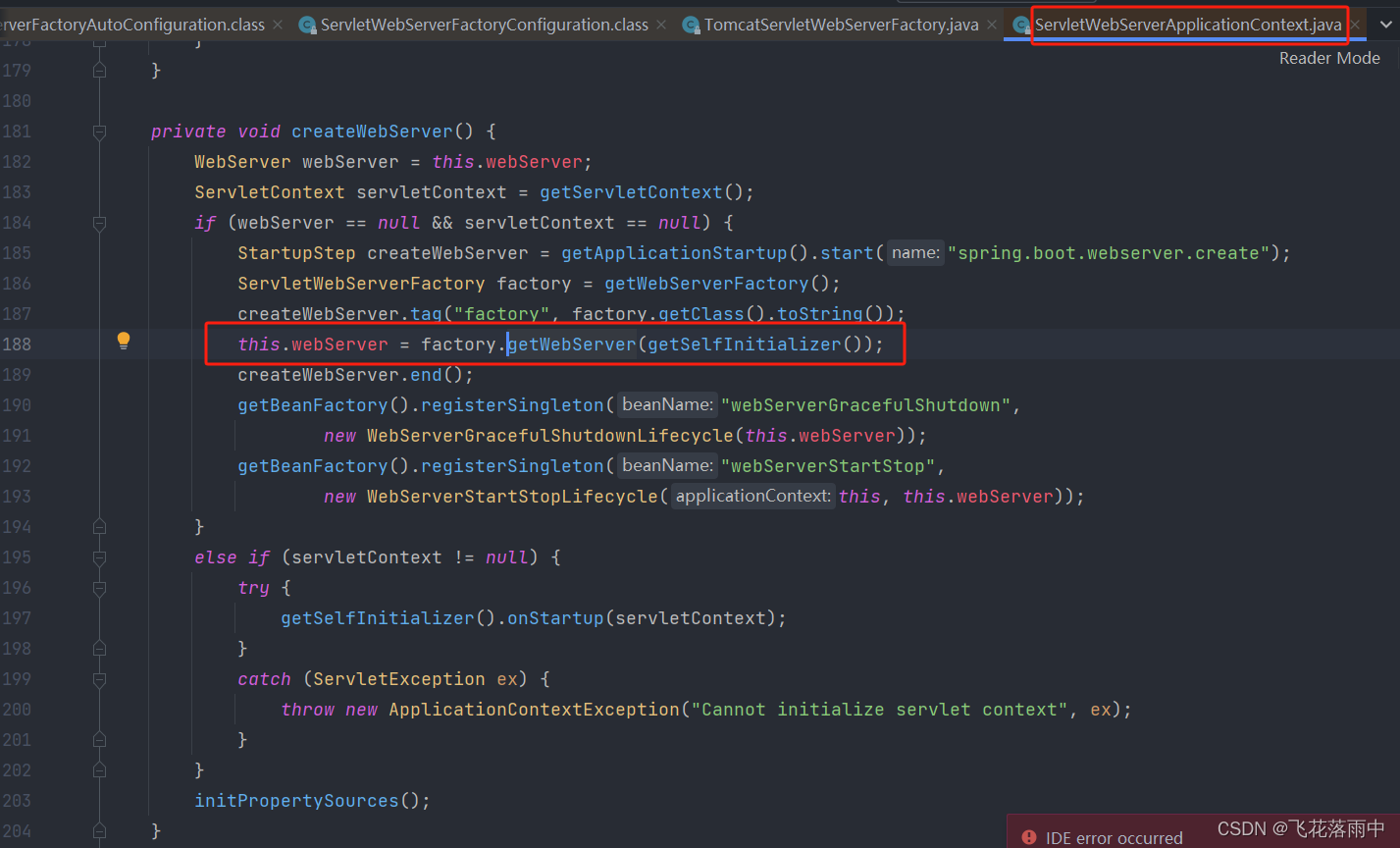1400x848 pixels.
Task: Click WebServerStartStopLifecycle class name on line 193
Action: (x=512, y=497)
